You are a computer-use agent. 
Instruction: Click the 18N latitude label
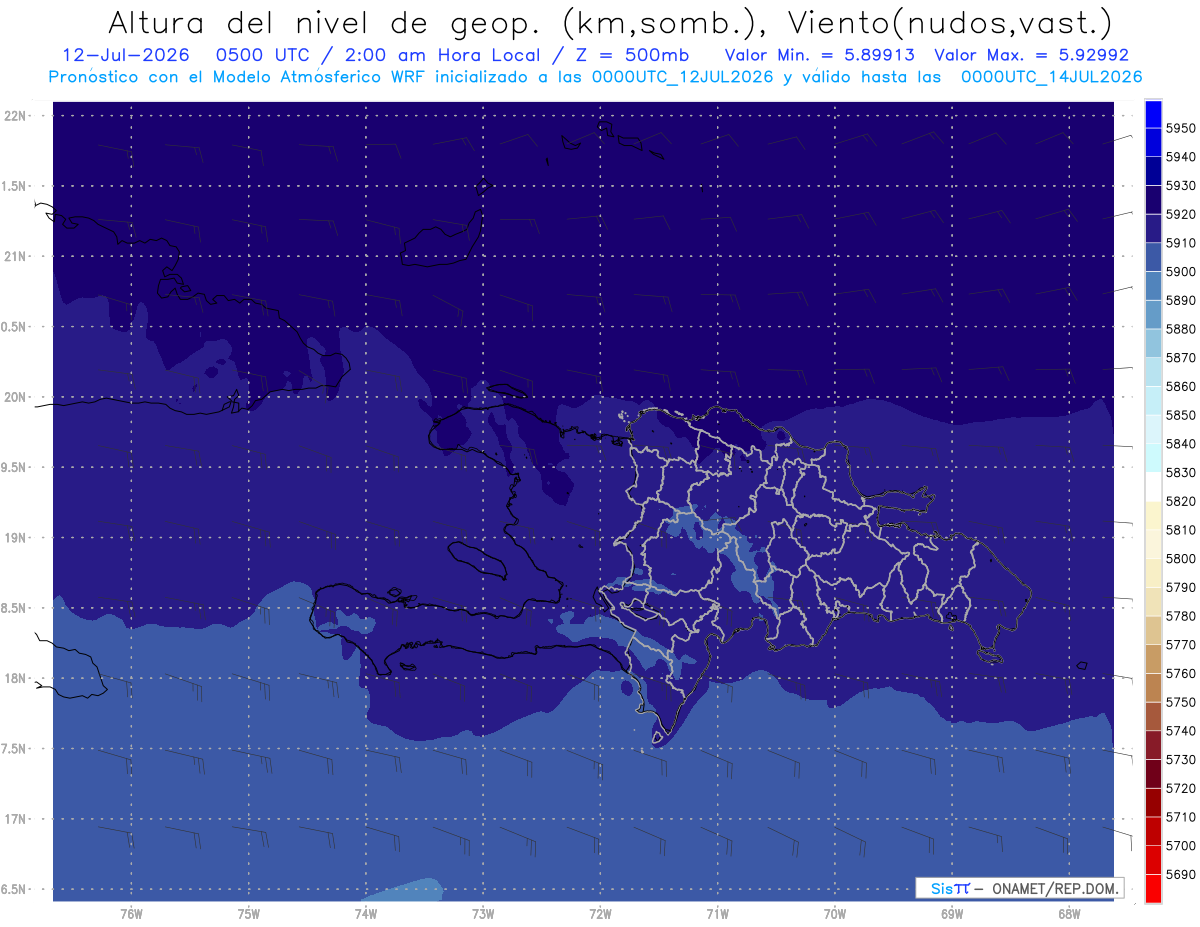[16, 678]
